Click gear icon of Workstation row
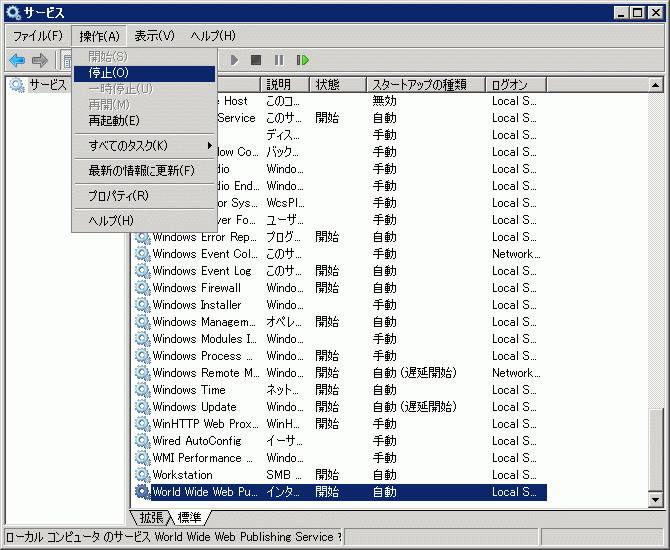The height and width of the screenshot is (550, 670). [142, 475]
